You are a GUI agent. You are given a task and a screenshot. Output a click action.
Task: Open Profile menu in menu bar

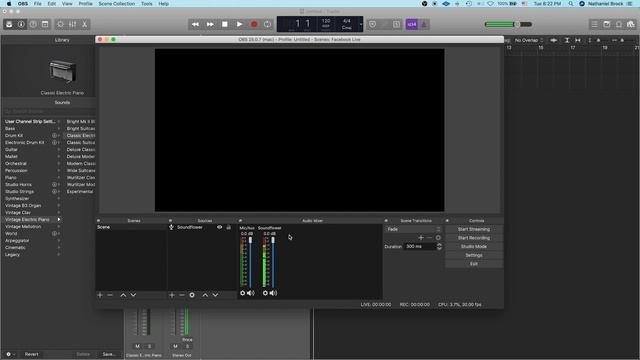(x=85, y=4)
